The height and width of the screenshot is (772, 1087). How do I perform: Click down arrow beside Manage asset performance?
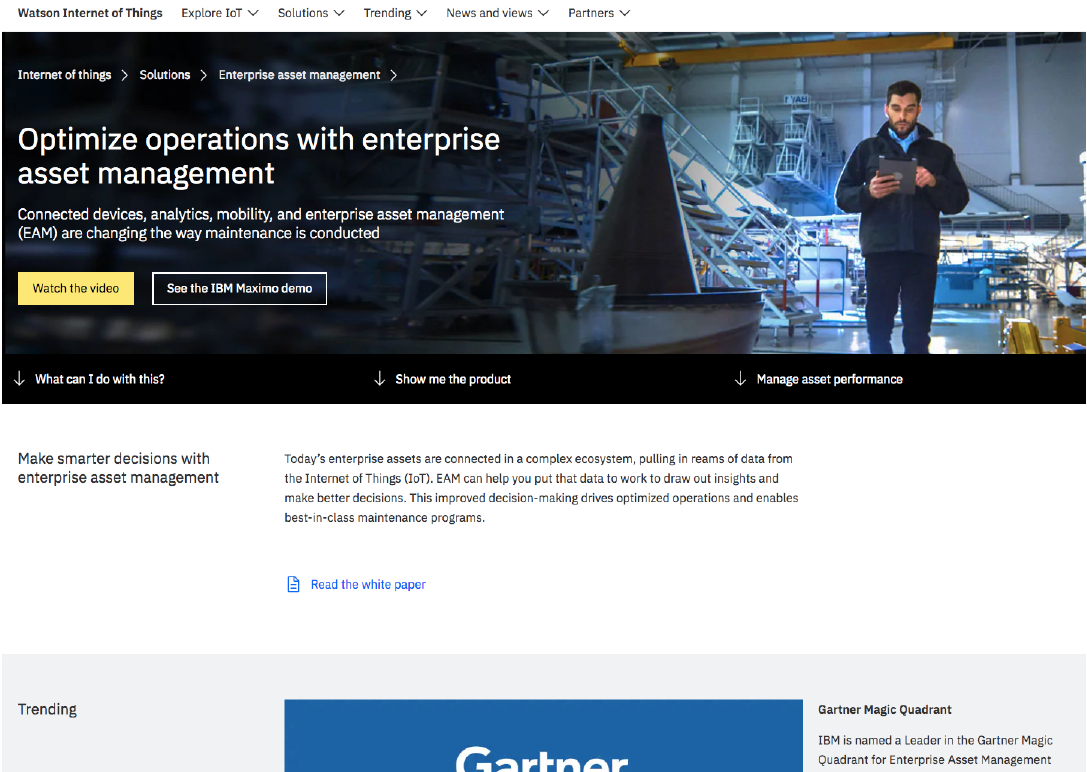point(740,378)
